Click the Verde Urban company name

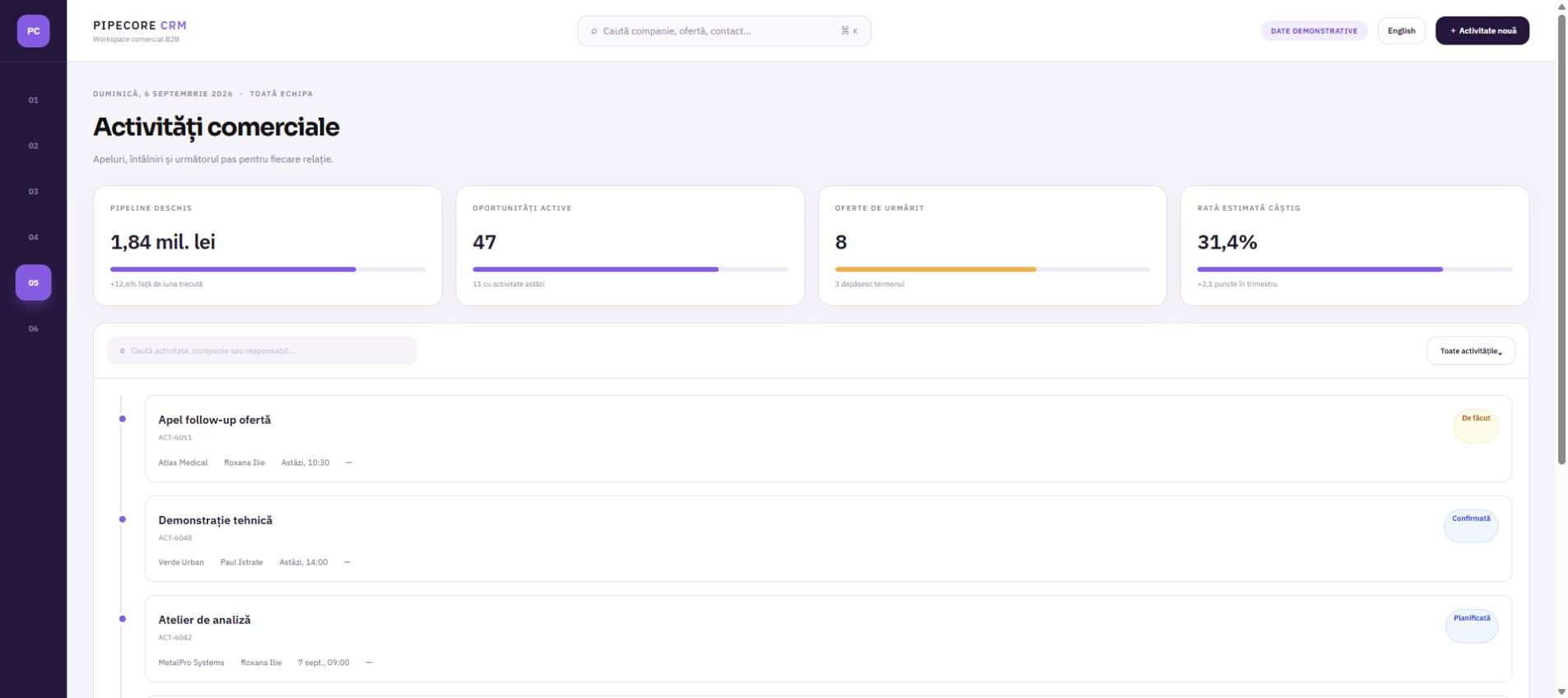coord(181,562)
